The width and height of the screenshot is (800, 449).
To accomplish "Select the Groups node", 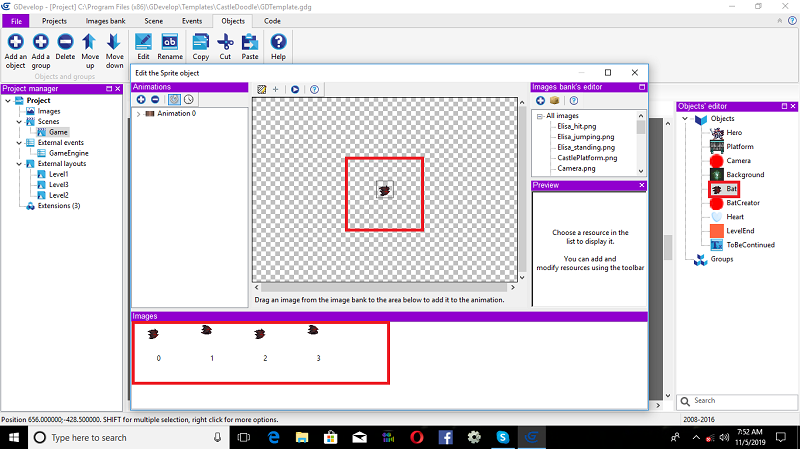I will click(721, 259).
